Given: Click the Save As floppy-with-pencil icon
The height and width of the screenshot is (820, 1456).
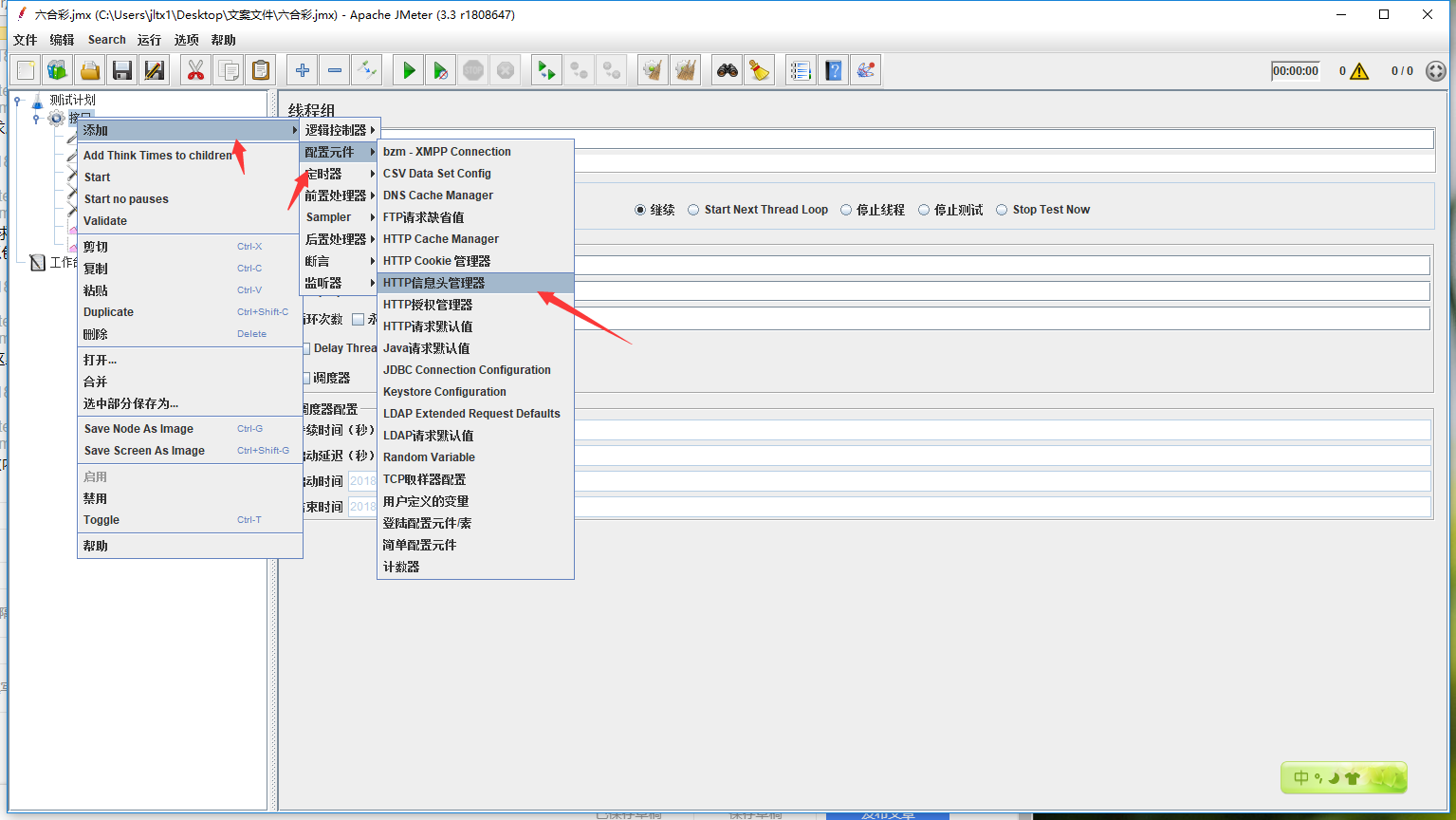Looking at the screenshot, I should click(154, 70).
